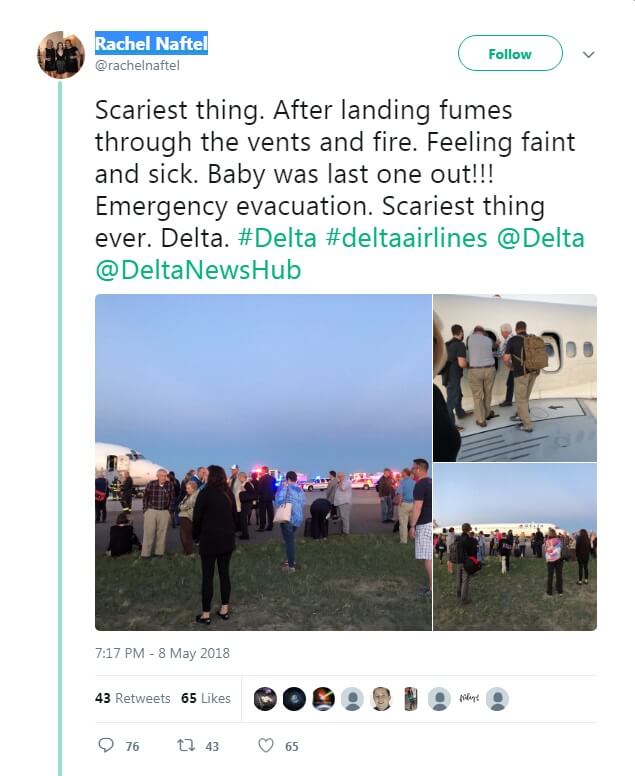Image resolution: width=635 pixels, height=776 pixels.
Task: View the bottom-right photo of the evacuated crowd
Action: click(x=515, y=546)
